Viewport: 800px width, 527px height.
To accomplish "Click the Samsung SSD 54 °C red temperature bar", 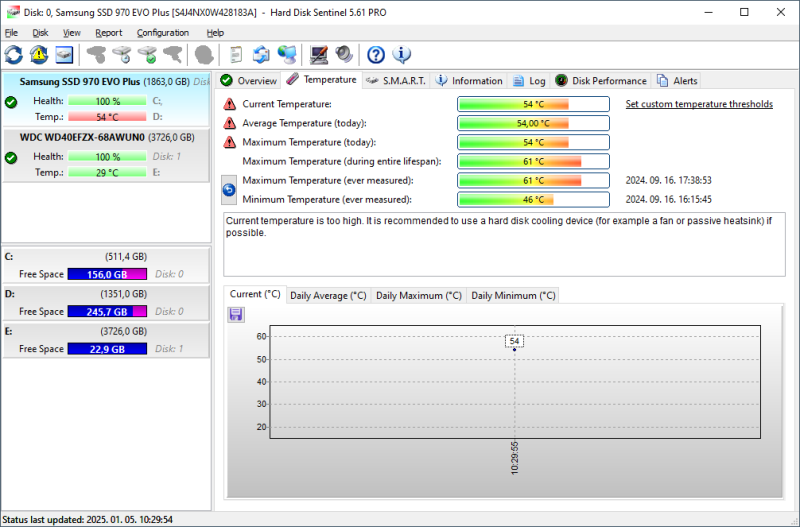I will coord(107,117).
